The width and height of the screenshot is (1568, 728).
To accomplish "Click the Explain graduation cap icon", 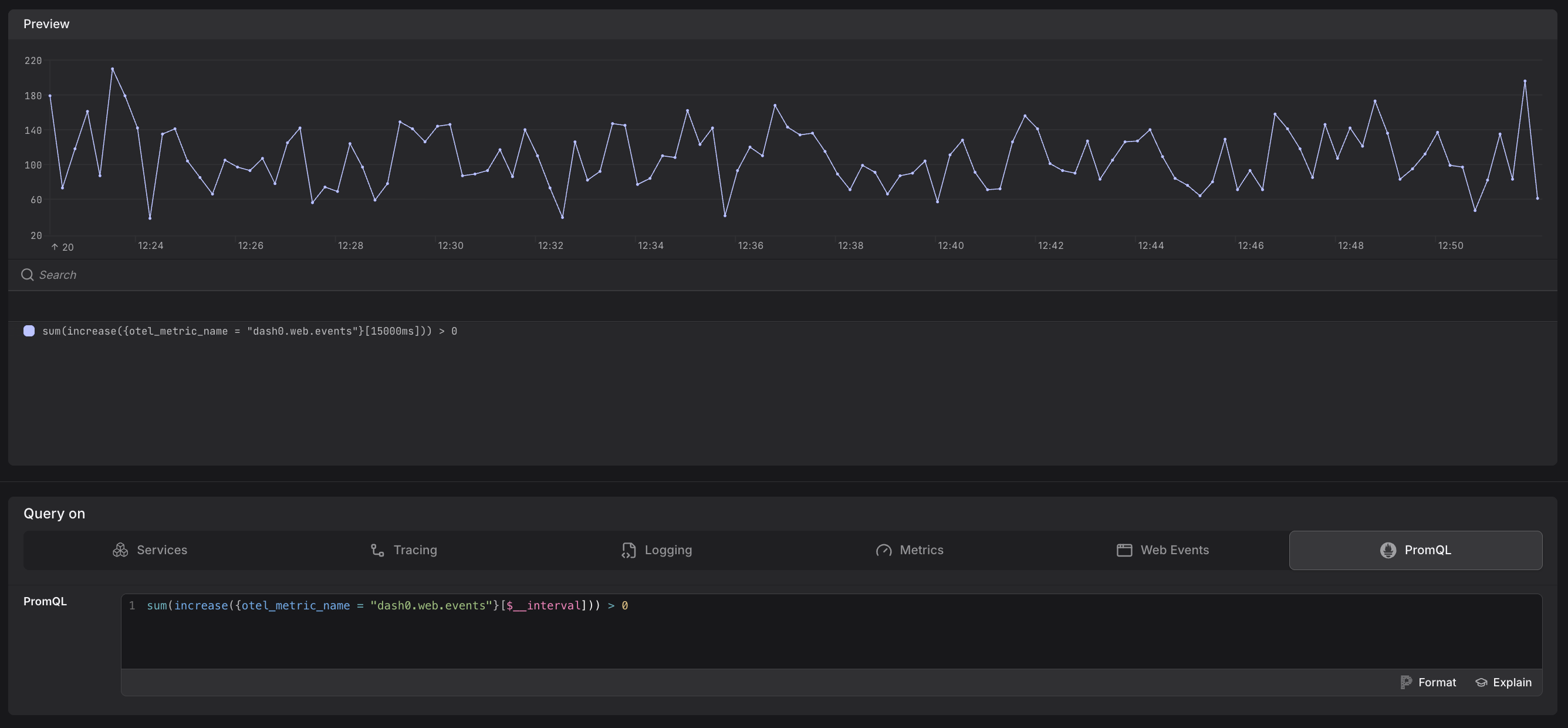I will pyautogui.click(x=1481, y=682).
